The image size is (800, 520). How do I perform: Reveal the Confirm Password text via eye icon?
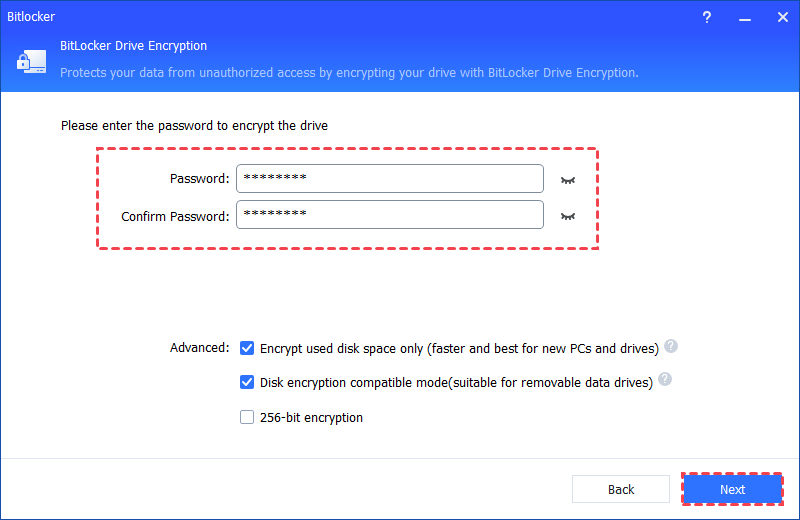(569, 216)
